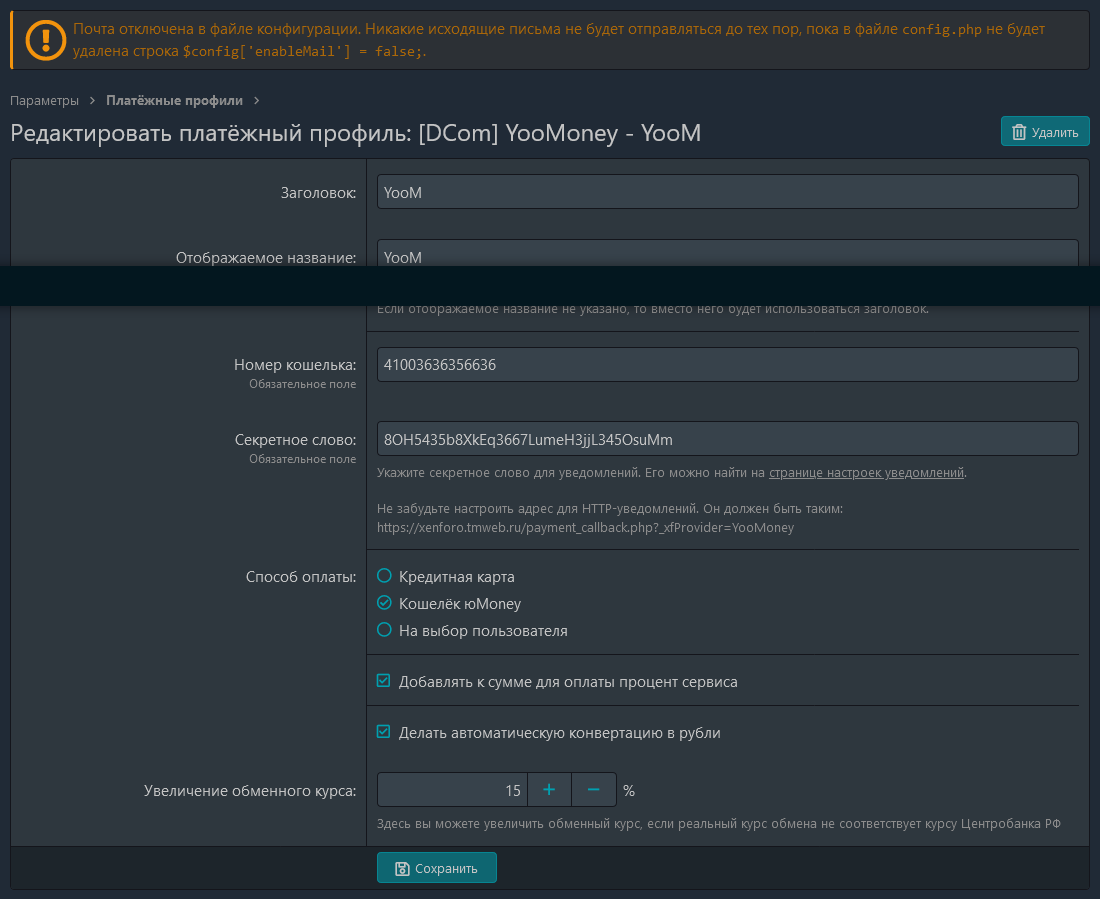Viewport: 1100px width, 899px height.
Task: Toggle Добавлять к сумме процент сервиса checkbox
Action: pyautogui.click(x=384, y=681)
